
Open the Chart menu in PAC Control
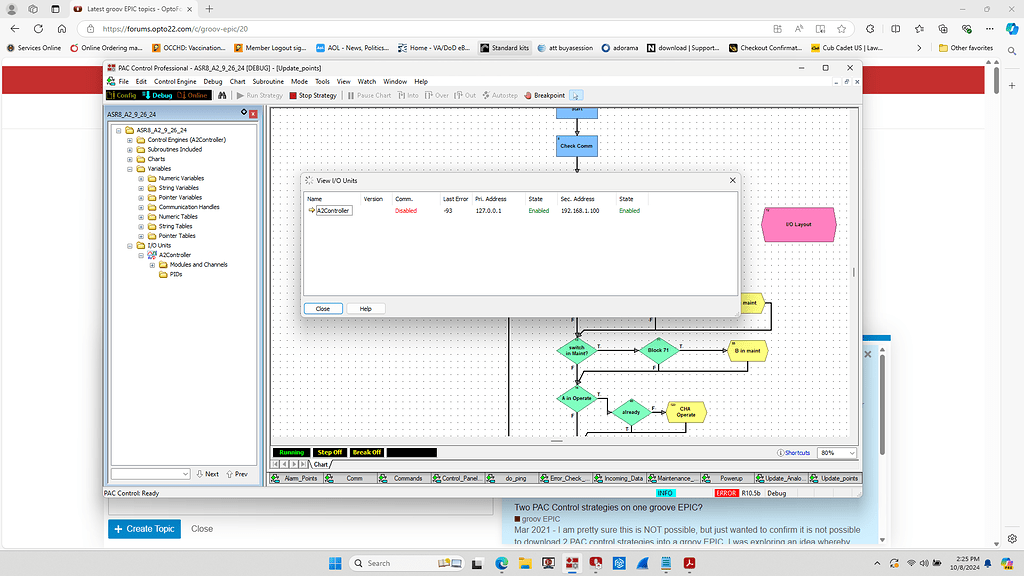coord(237,82)
